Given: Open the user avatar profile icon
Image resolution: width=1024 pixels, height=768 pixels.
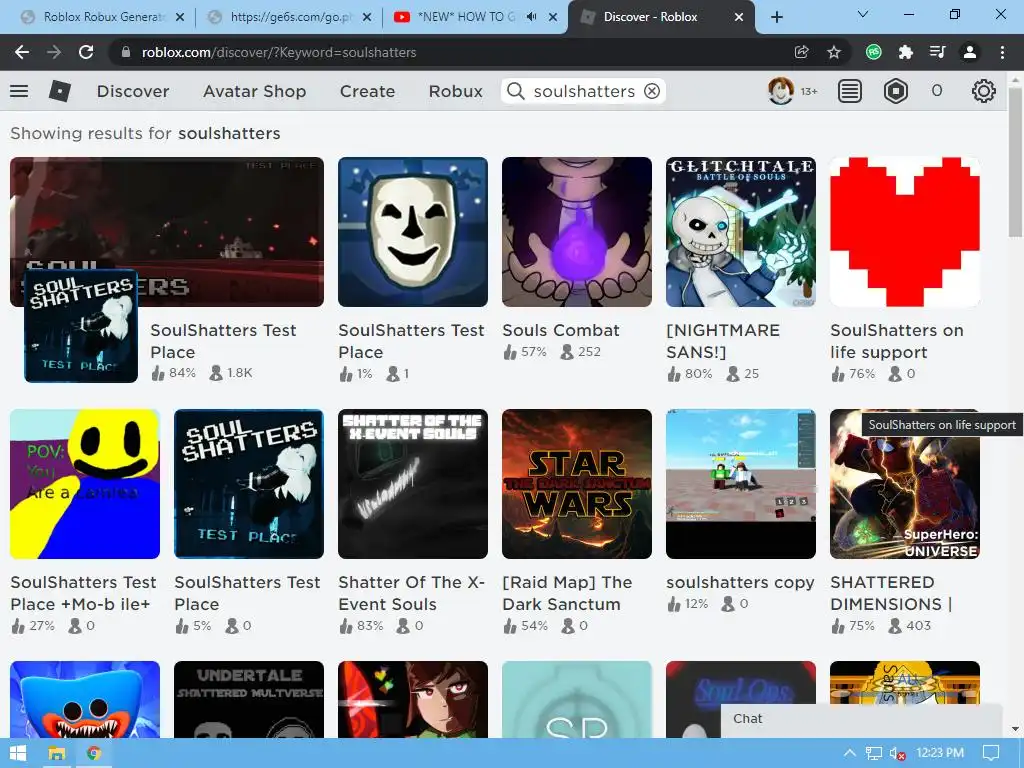Looking at the screenshot, I should pyautogui.click(x=780, y=91).
